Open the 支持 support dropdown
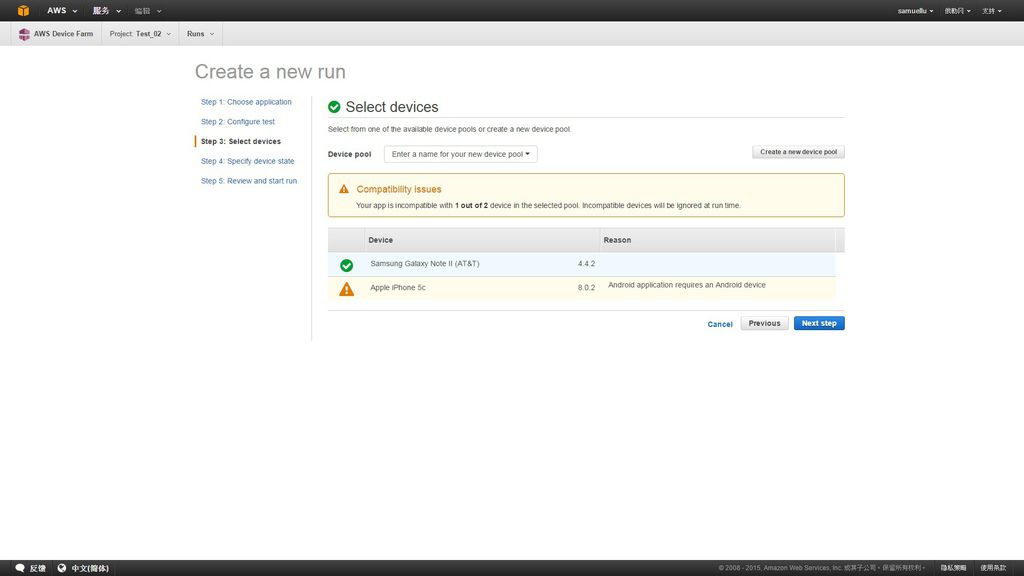The width and height of the screenshot is (1024, 576). coord(991,11)
